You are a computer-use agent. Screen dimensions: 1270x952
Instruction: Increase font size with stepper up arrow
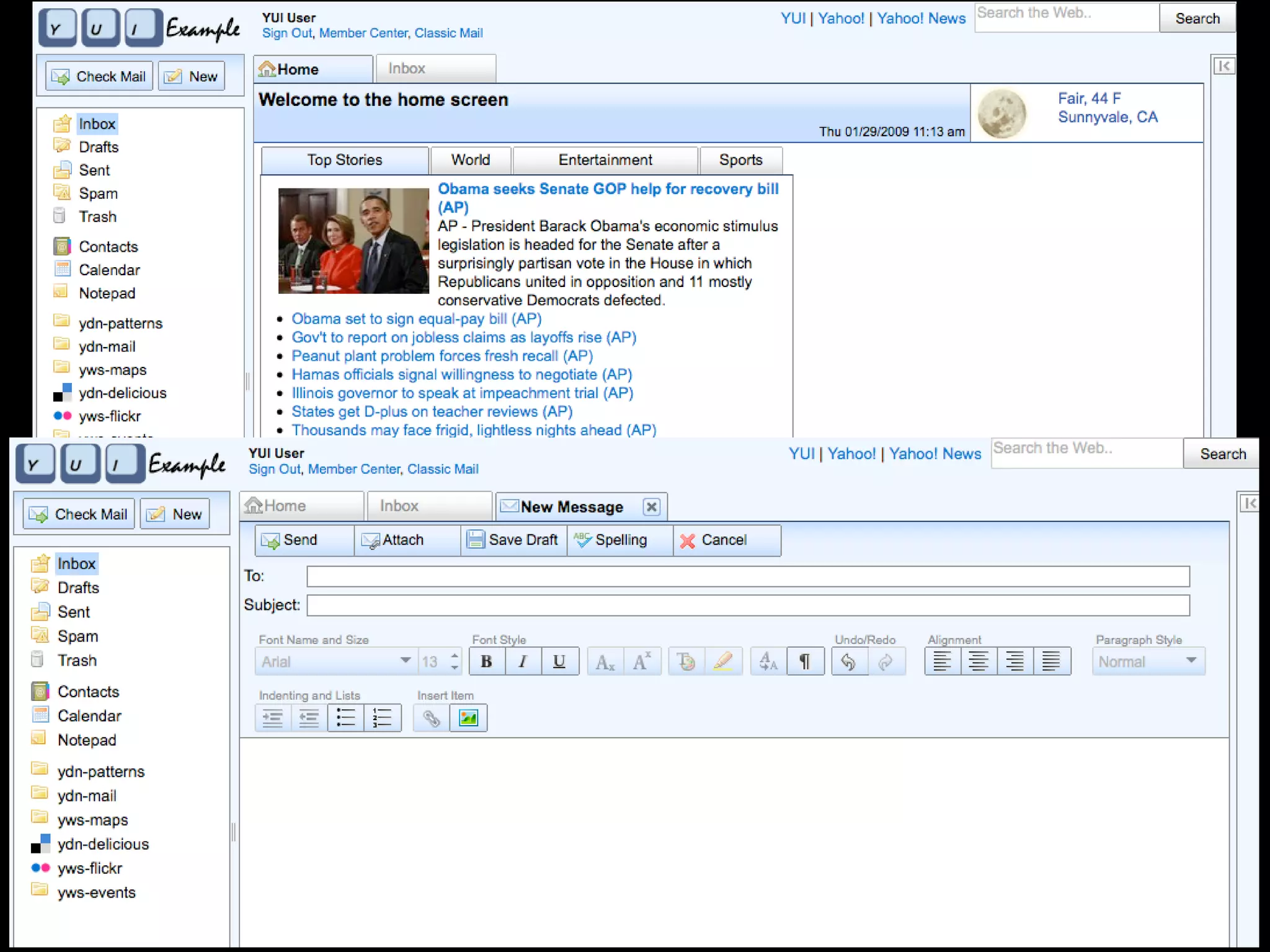pos(455,655)
